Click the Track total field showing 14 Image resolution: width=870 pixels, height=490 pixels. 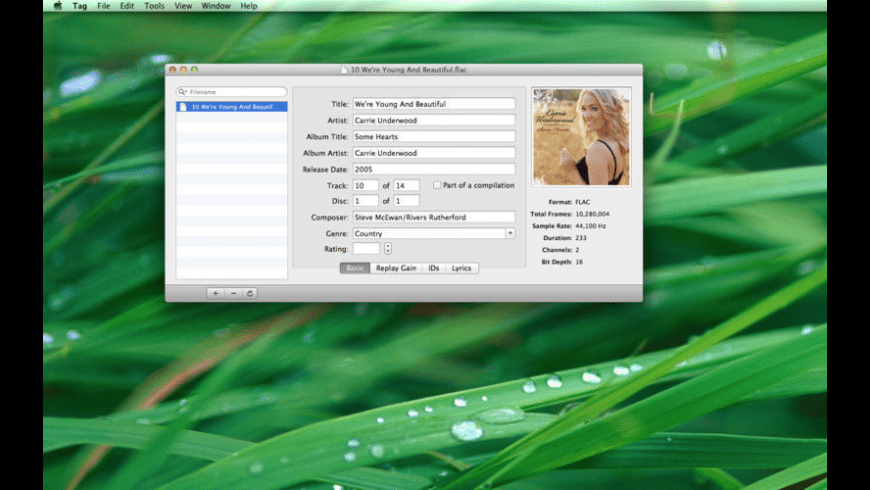click(406, 185)
